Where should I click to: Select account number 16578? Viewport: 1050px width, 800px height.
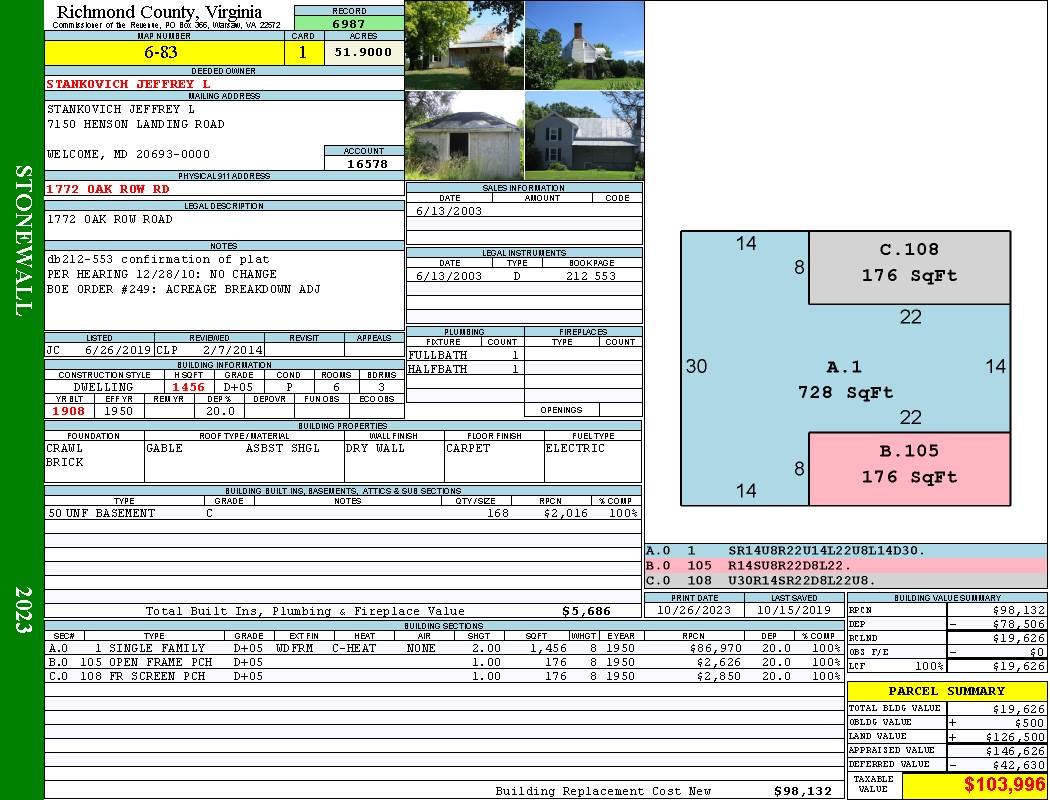point(364,163)
